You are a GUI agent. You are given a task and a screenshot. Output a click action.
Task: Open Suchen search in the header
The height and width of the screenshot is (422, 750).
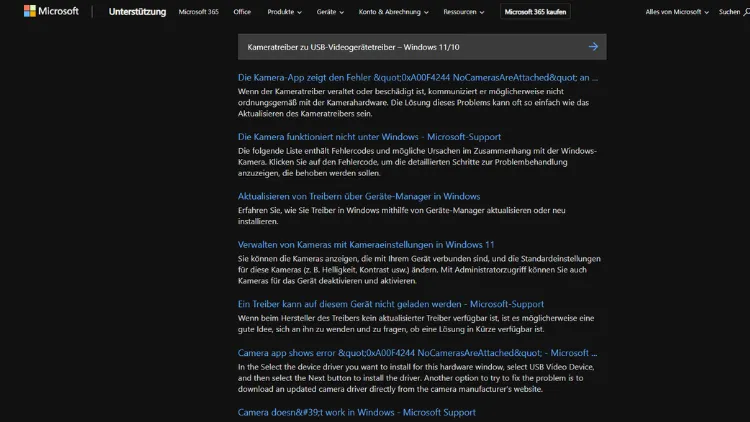pyautogui.click(x=734, y=12)
